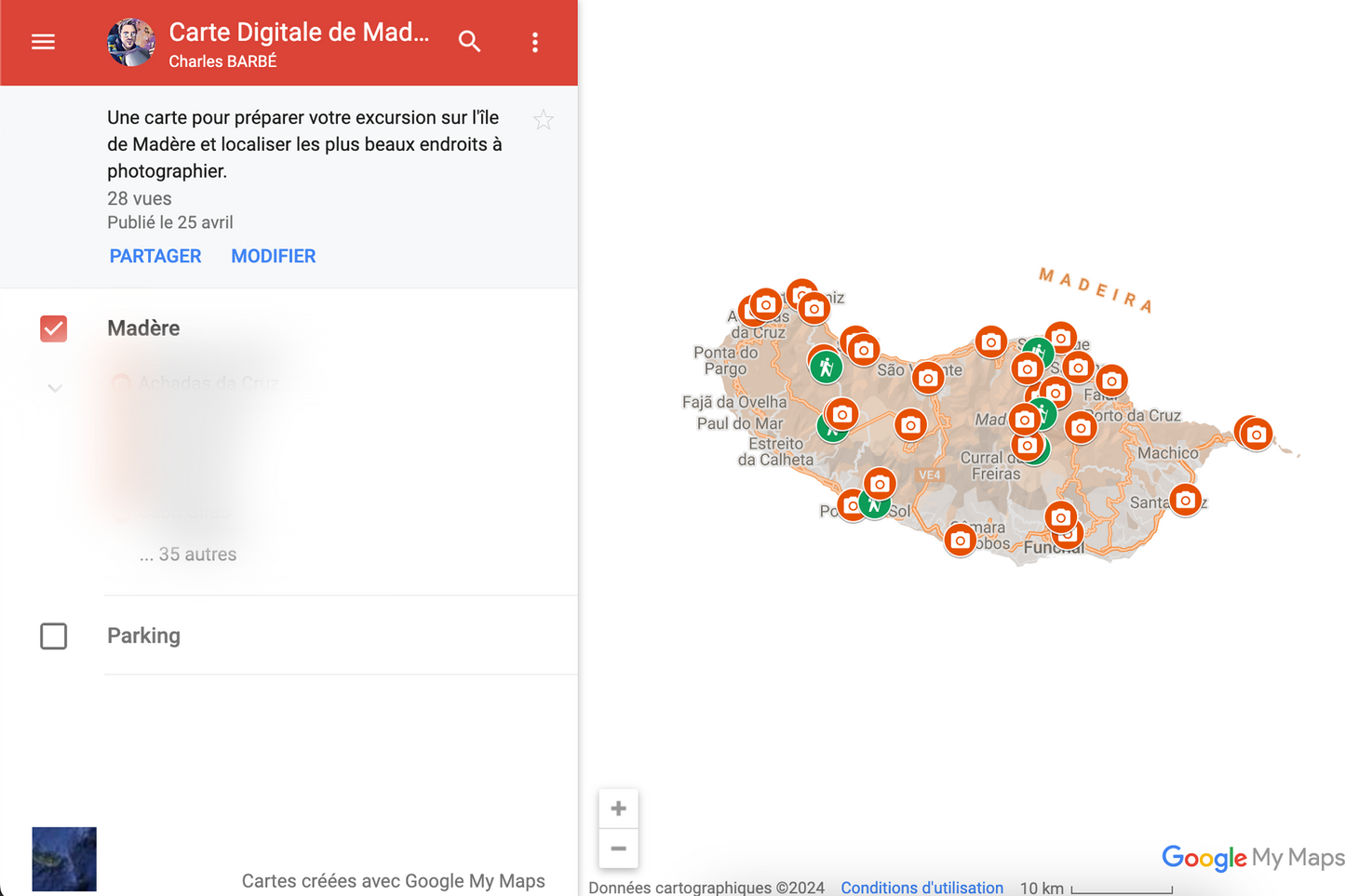
Task: Star this map as favorite
Action: coord(544,120)
